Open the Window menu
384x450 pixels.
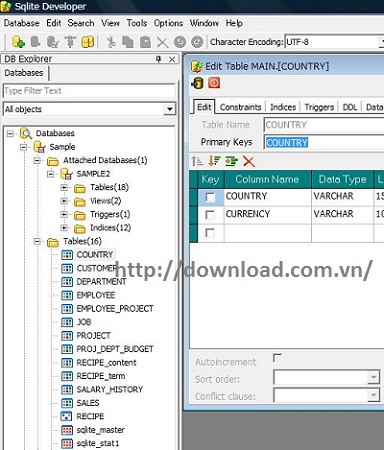pos(204,23)
